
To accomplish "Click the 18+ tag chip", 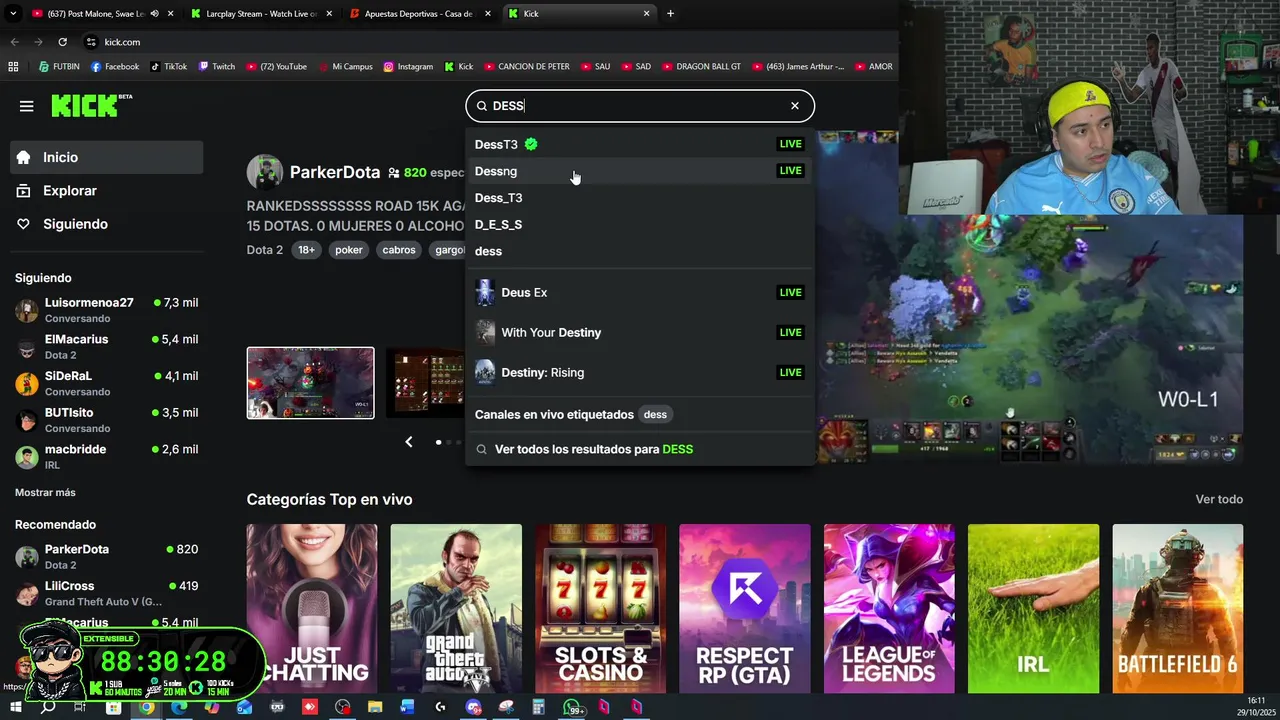I will pos(306,250).
